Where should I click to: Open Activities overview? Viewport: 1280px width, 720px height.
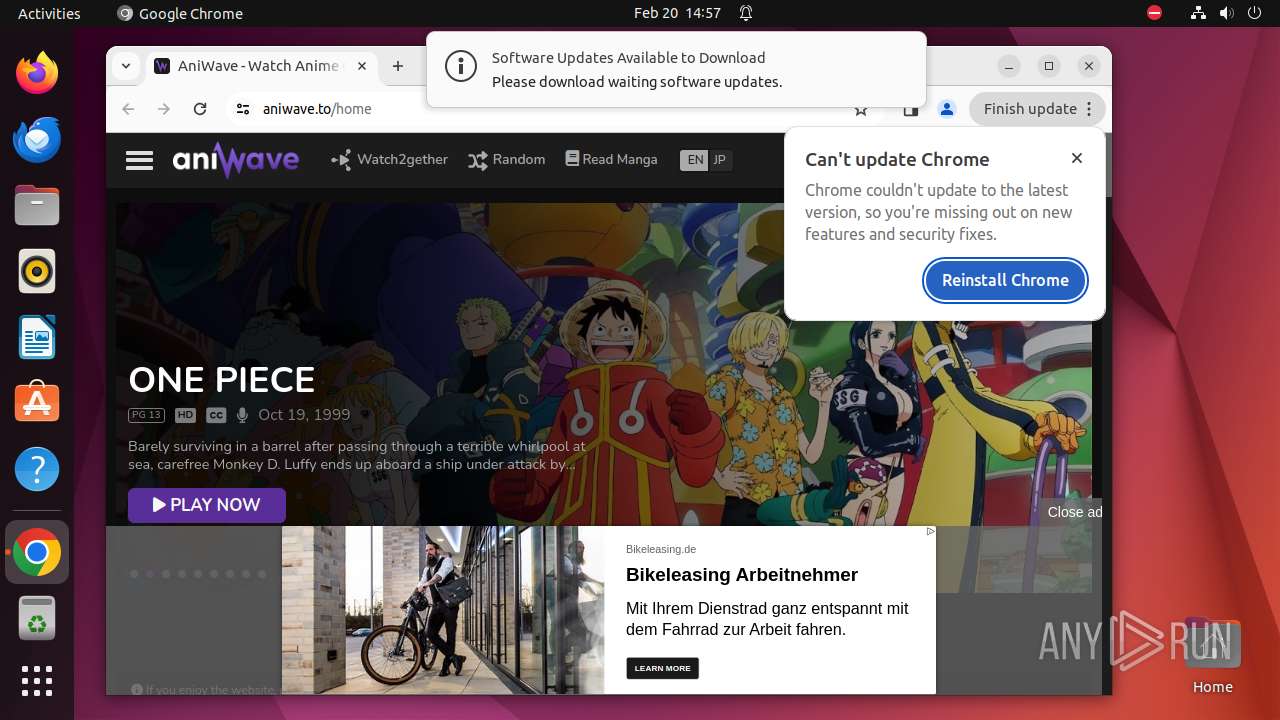coord(49,13)
